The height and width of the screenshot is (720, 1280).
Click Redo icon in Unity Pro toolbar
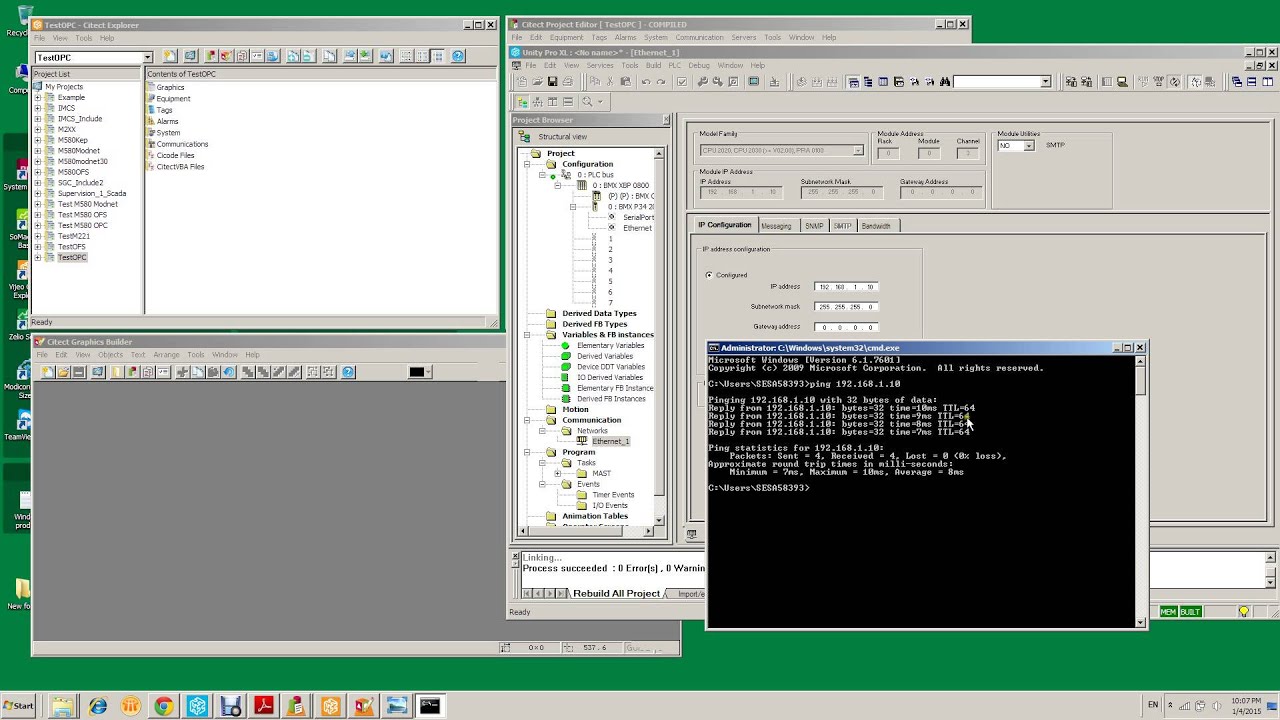661,82
